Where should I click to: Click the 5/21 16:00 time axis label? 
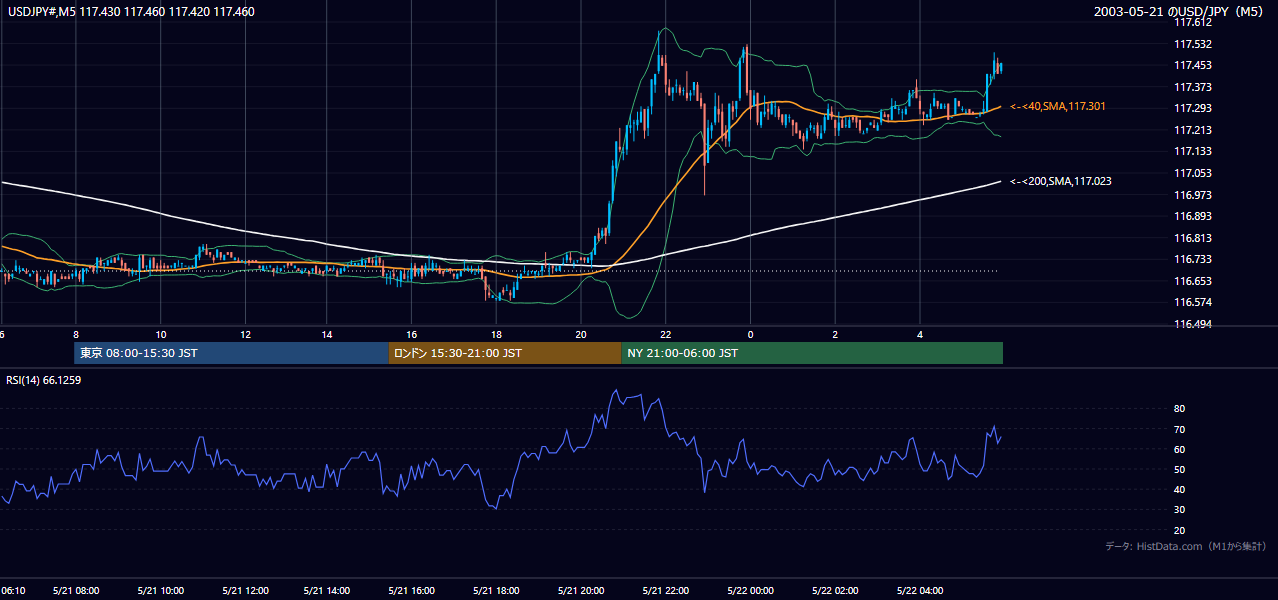[412, 591]
